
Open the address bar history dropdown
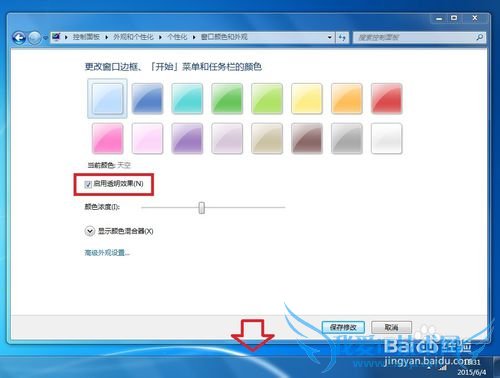click(x=329, y=37)
